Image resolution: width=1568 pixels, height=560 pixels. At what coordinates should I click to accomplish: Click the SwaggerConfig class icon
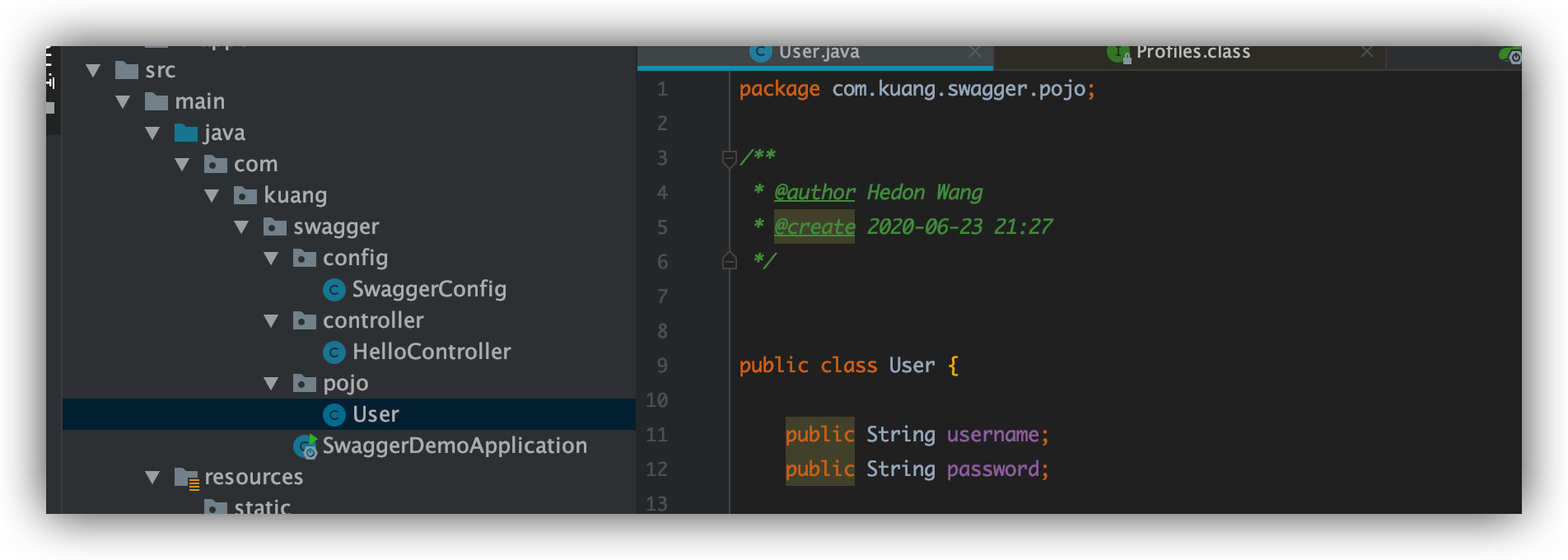[x=334, y=290]
